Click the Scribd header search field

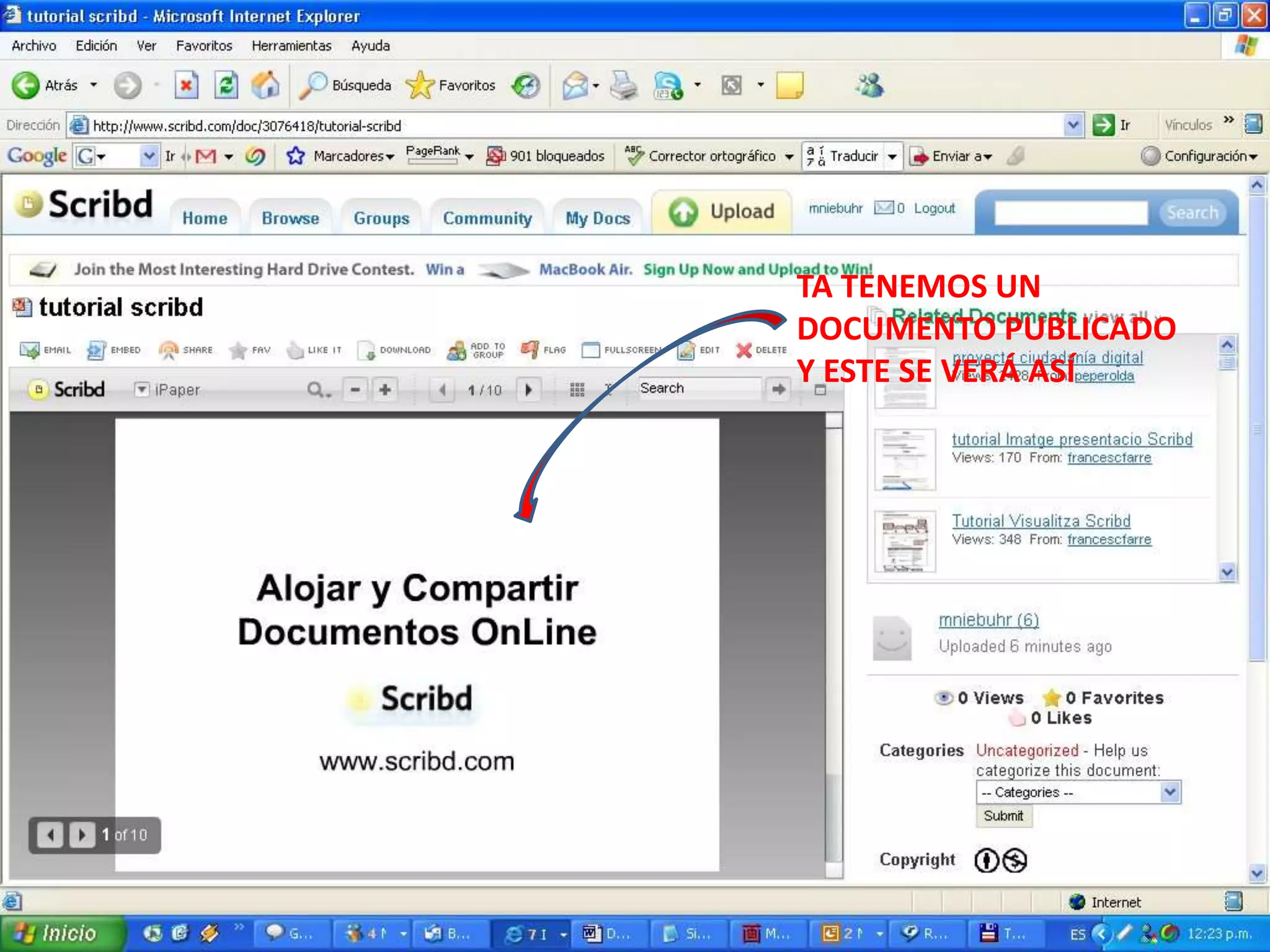(x=1070, y=213)
